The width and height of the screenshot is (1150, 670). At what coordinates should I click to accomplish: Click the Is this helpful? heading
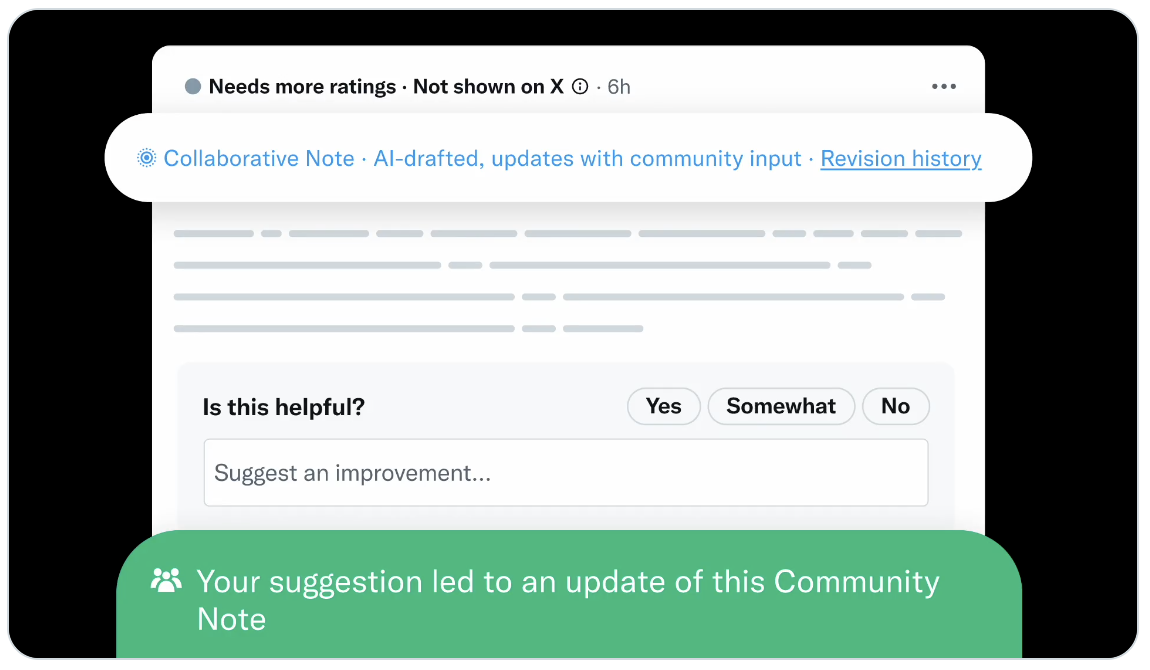284,407
